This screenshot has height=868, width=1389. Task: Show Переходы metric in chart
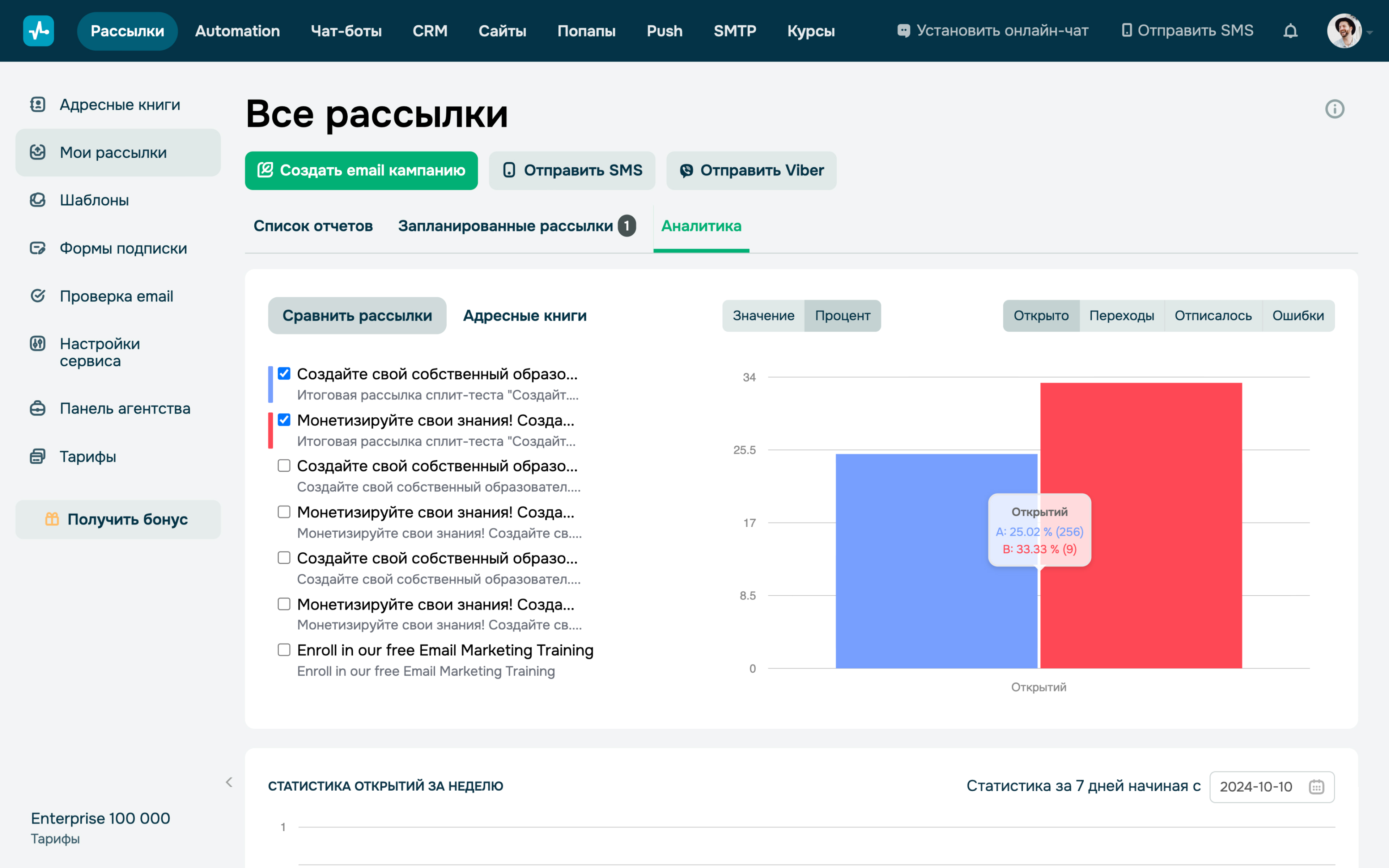click(1122, 316)
